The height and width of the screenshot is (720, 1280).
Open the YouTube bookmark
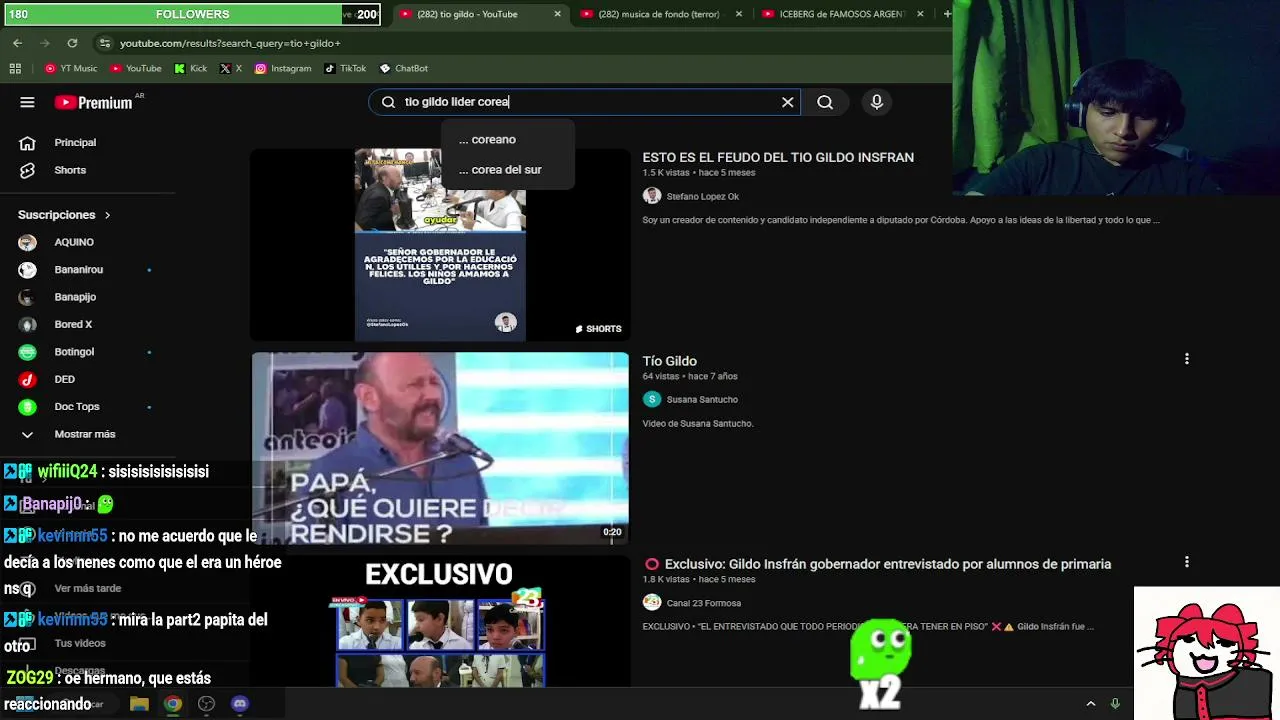136,68
